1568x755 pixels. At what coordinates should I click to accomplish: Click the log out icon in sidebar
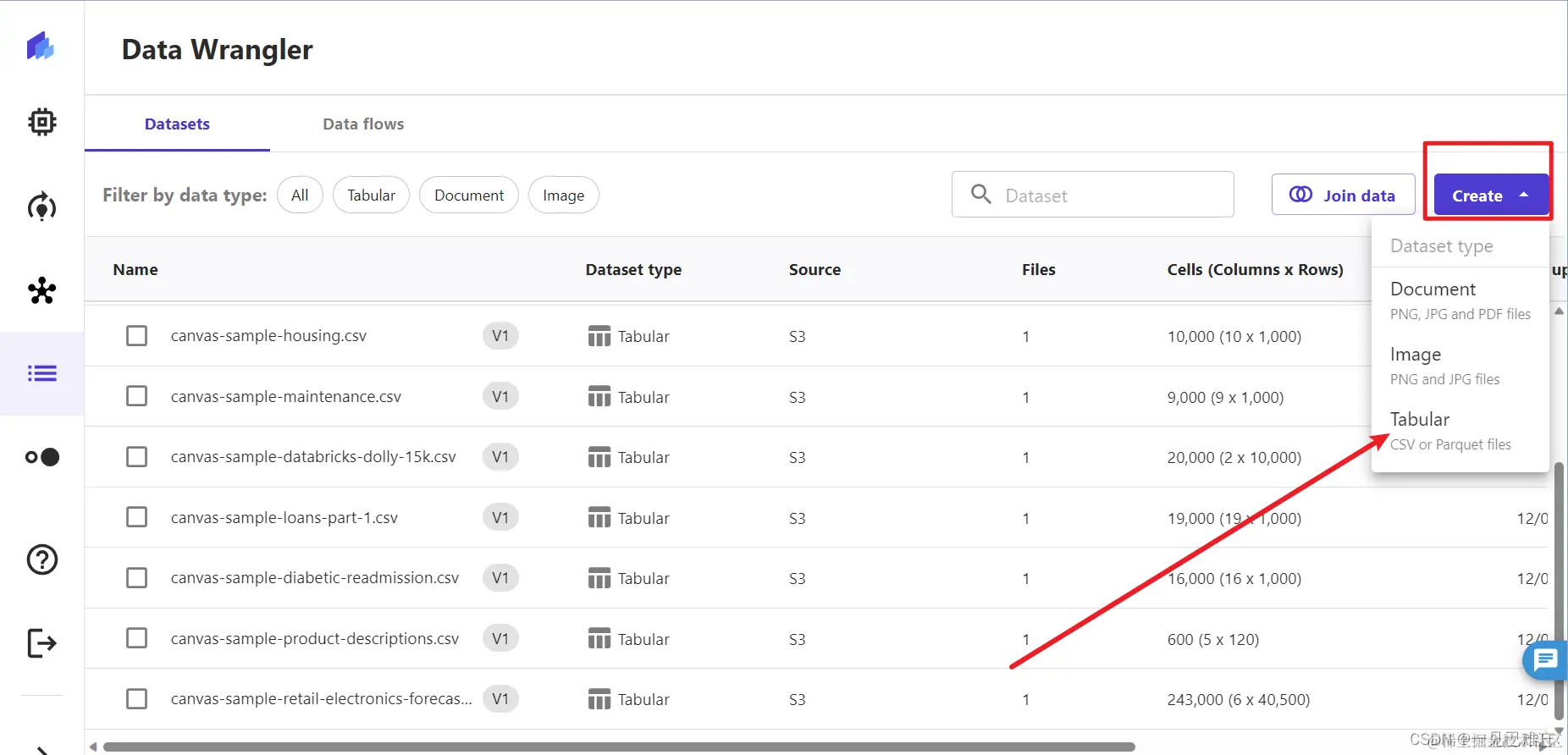click(x=41, y=643)
